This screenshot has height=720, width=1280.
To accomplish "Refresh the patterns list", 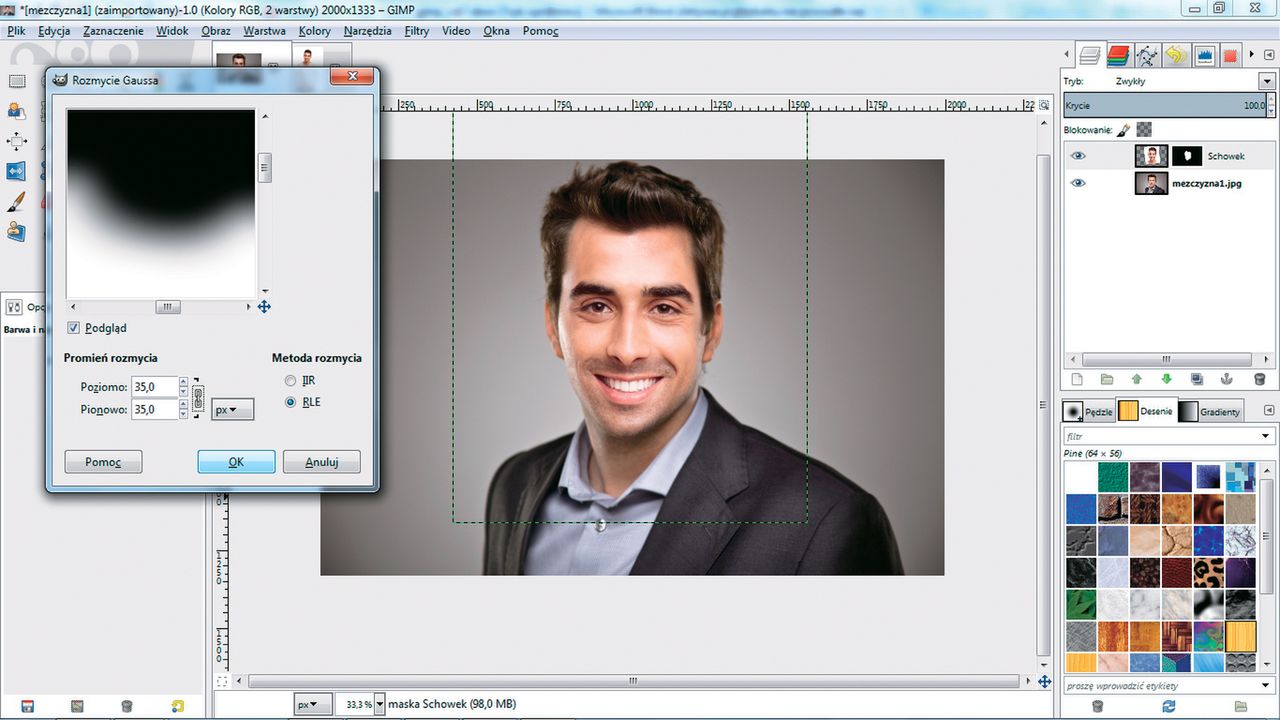I will [1169, 706].
